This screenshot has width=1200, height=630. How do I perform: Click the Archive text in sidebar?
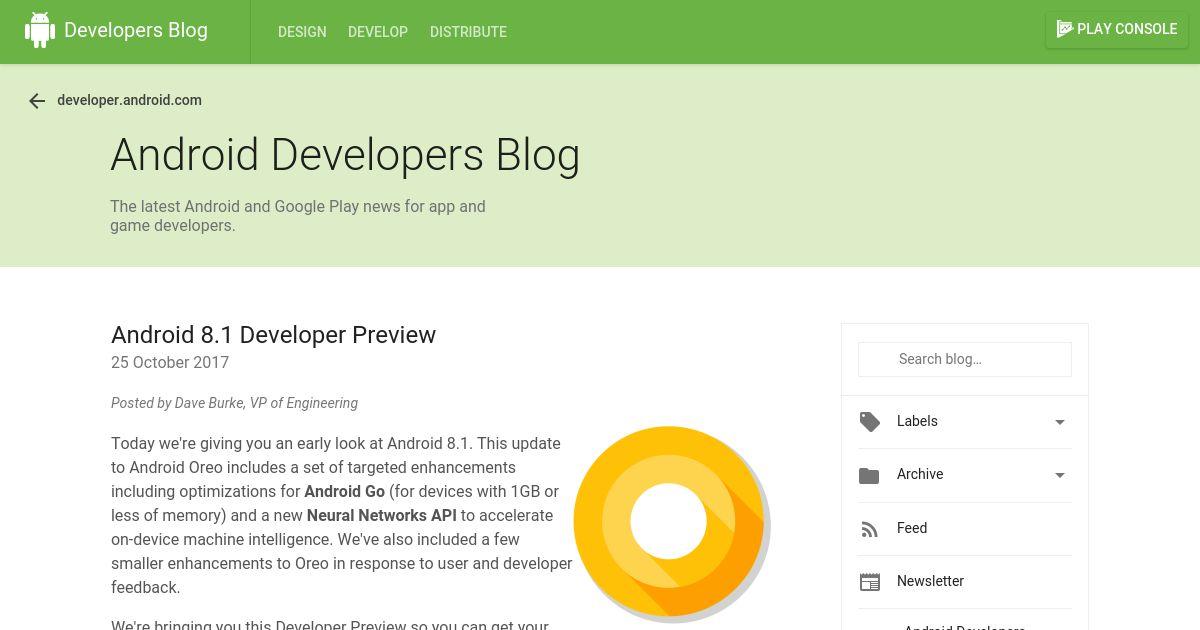(x=920, y=474)
